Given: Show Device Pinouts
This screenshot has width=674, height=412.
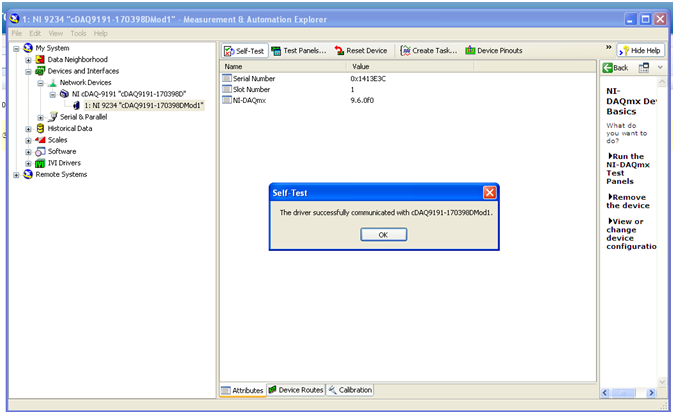Looking at the screenshot, I should click(494, 51).
